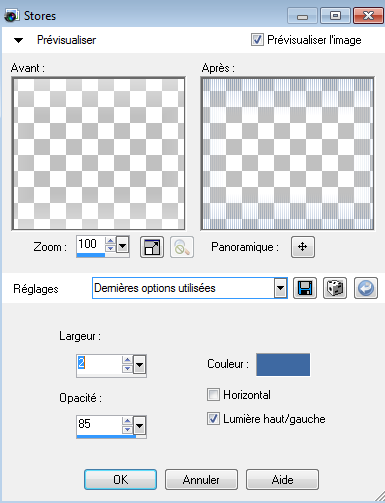385x503 pixels.
Task: Click the Avant preview pane
Action: 98,153
